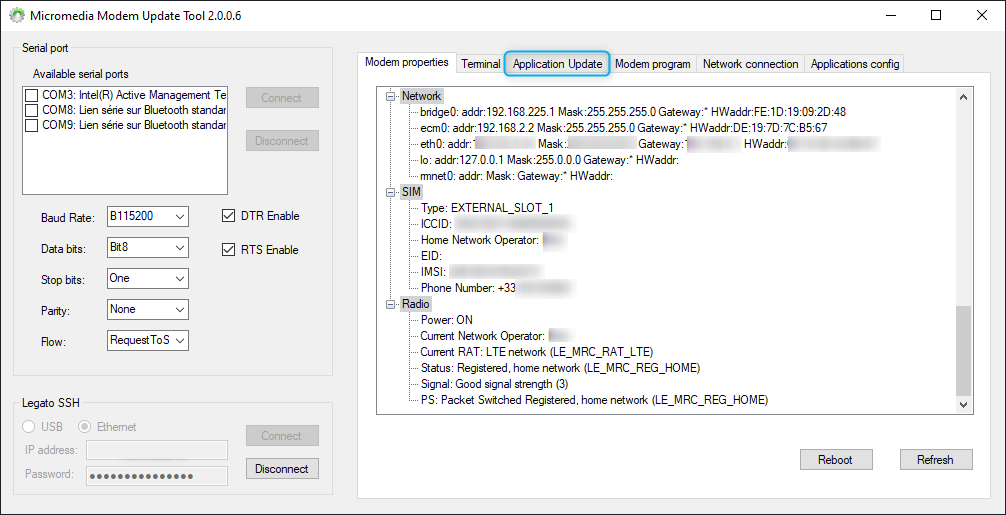Screen dimensions: 1006x515
Task: Check the COM8 Bluetooth serial port checkbox
Action: coord(32,110)
